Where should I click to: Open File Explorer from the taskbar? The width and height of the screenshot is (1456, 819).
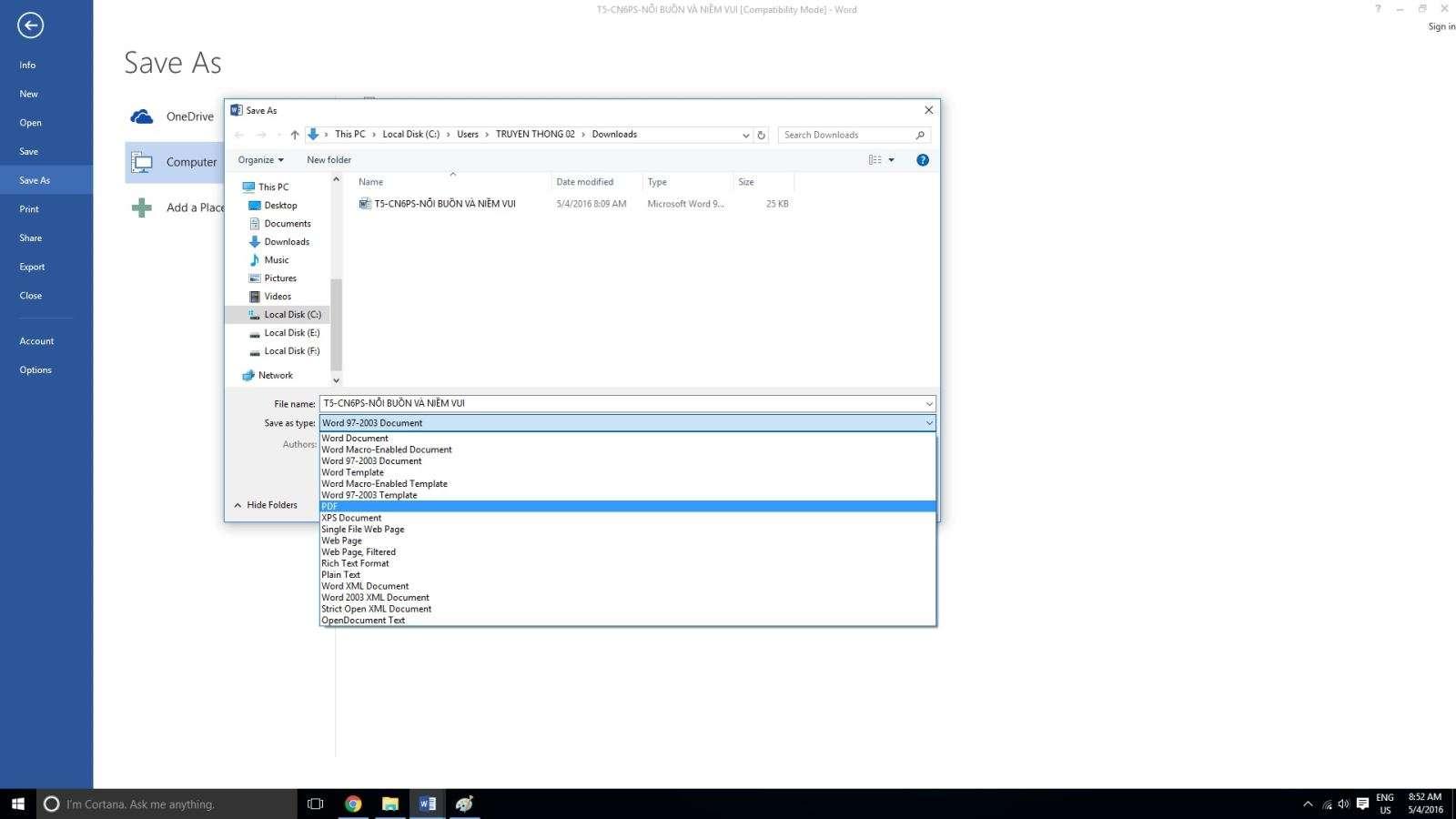click(x=390, y=804)
